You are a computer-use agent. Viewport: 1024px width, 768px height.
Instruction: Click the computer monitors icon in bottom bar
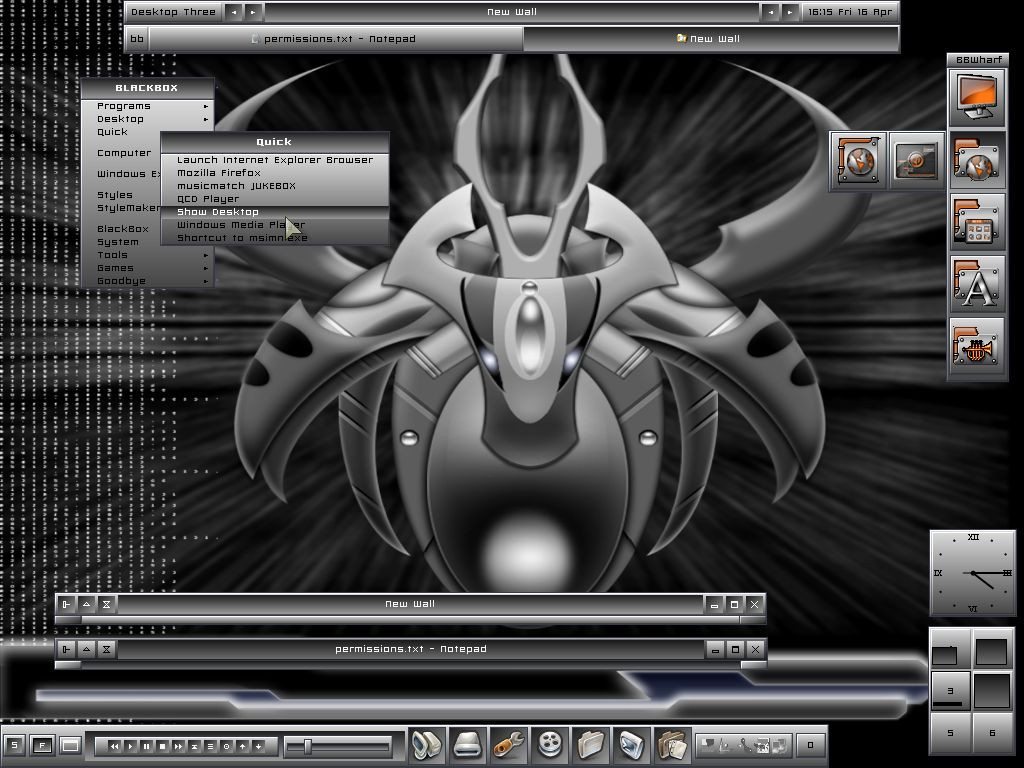427,744
